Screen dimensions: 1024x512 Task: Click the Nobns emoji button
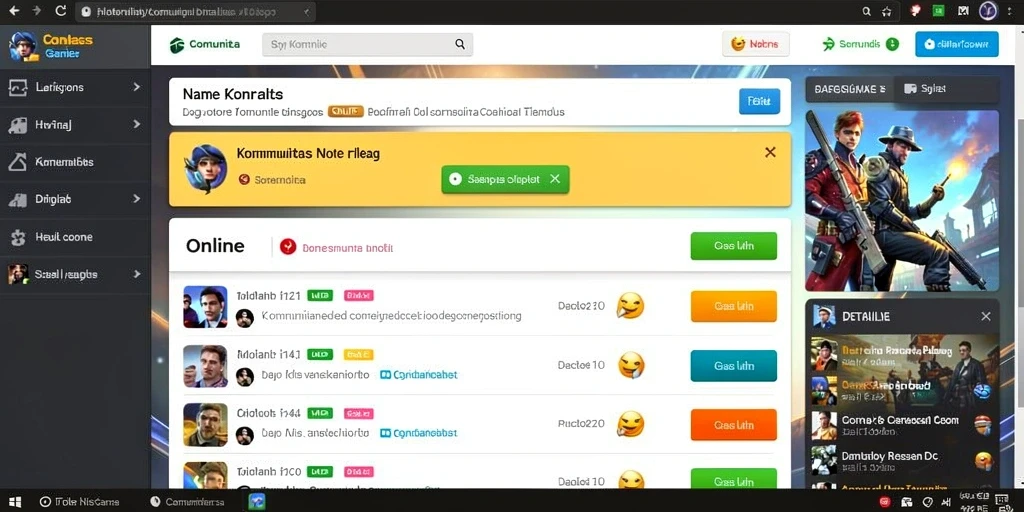[x=756, y=44]
